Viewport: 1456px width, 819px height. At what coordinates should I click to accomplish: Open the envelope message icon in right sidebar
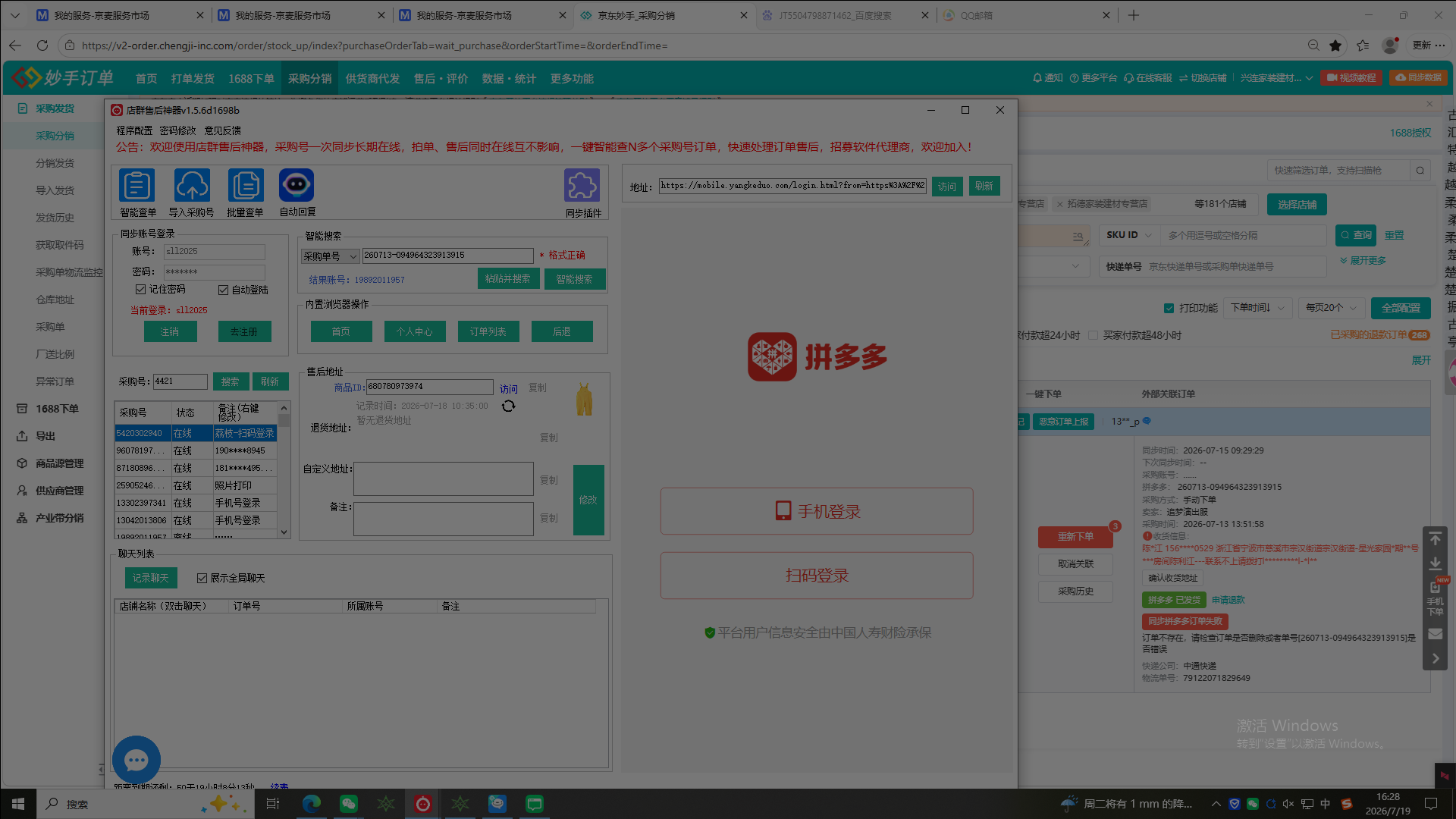click(1436, 633)
